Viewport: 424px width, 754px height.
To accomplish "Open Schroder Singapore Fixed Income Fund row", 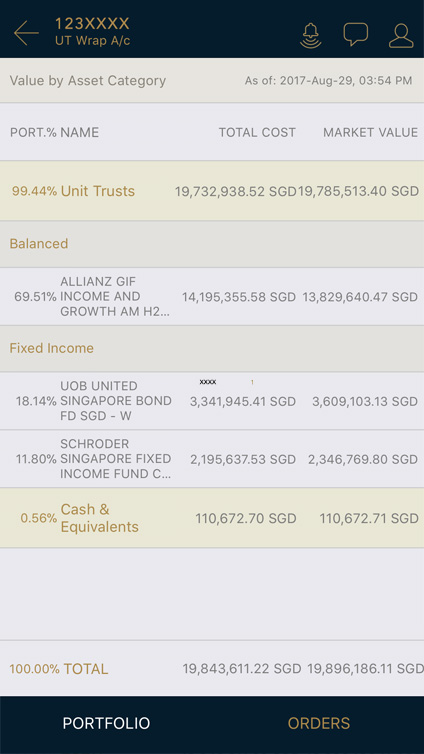I will (x=212, y=459).
